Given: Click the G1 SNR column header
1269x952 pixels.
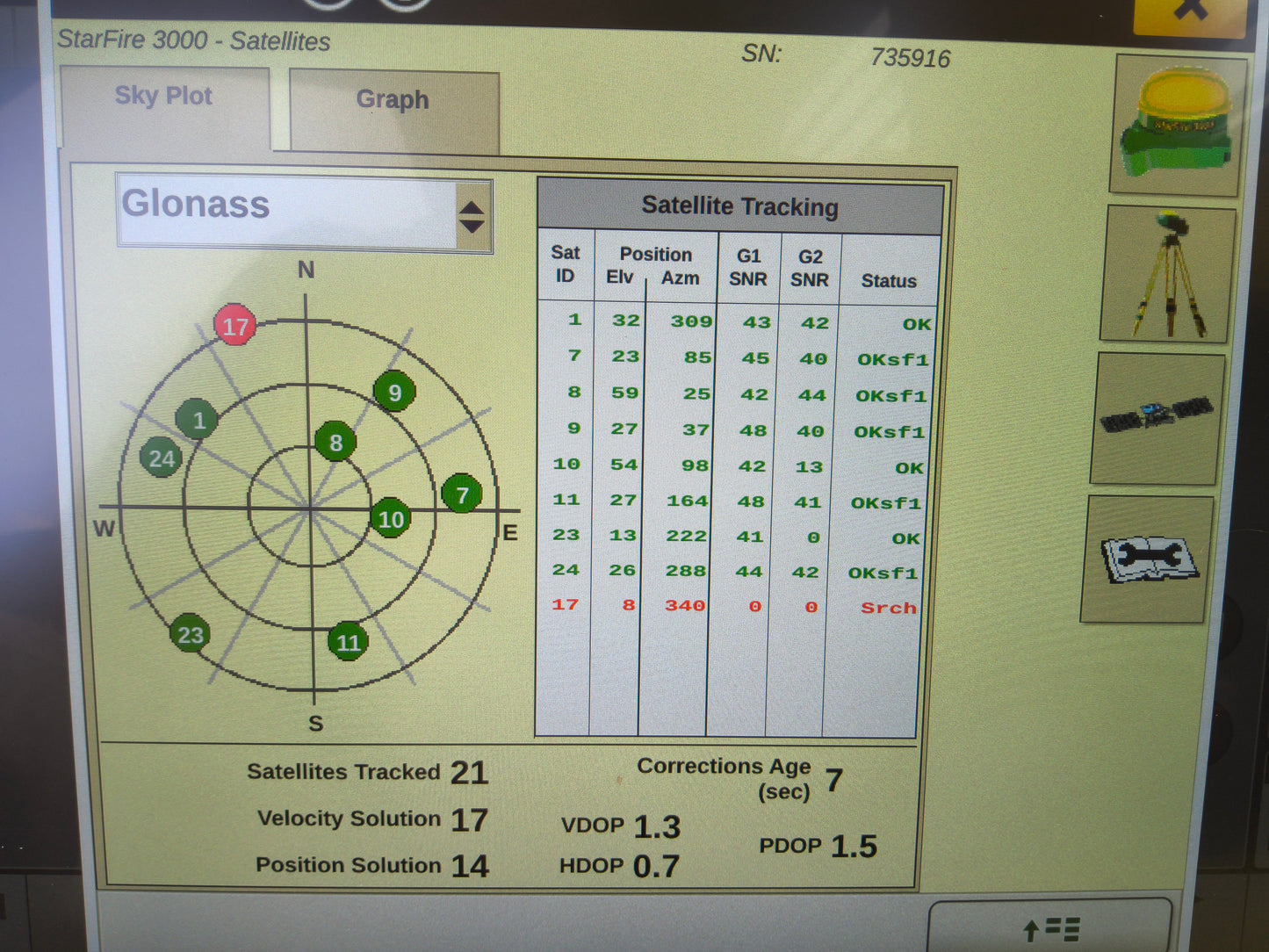Looking at the screenshot, I should click(x=748, y=267).
